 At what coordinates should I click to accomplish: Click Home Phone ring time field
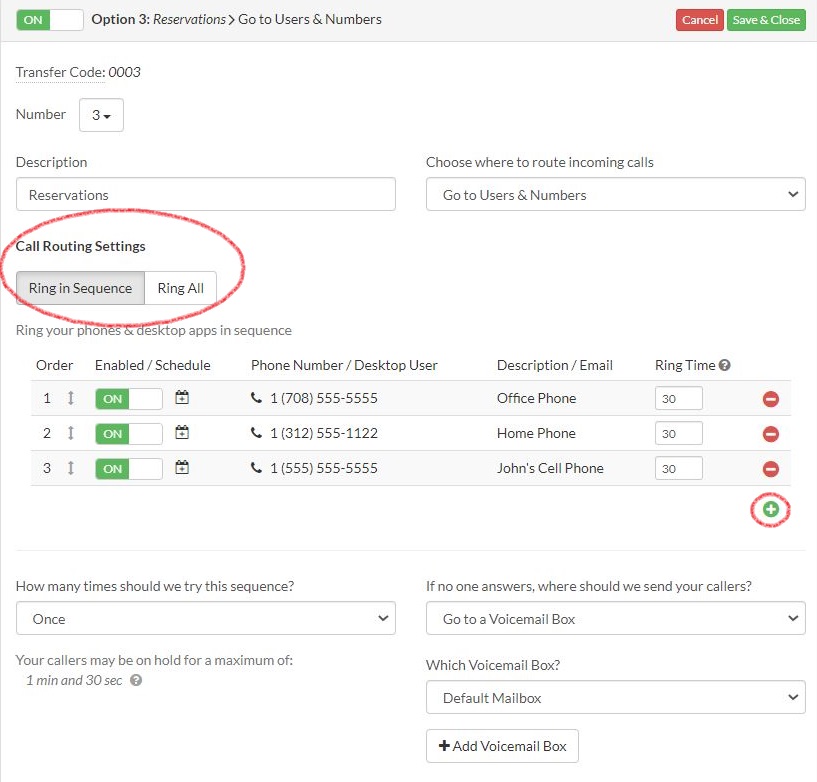678,433
